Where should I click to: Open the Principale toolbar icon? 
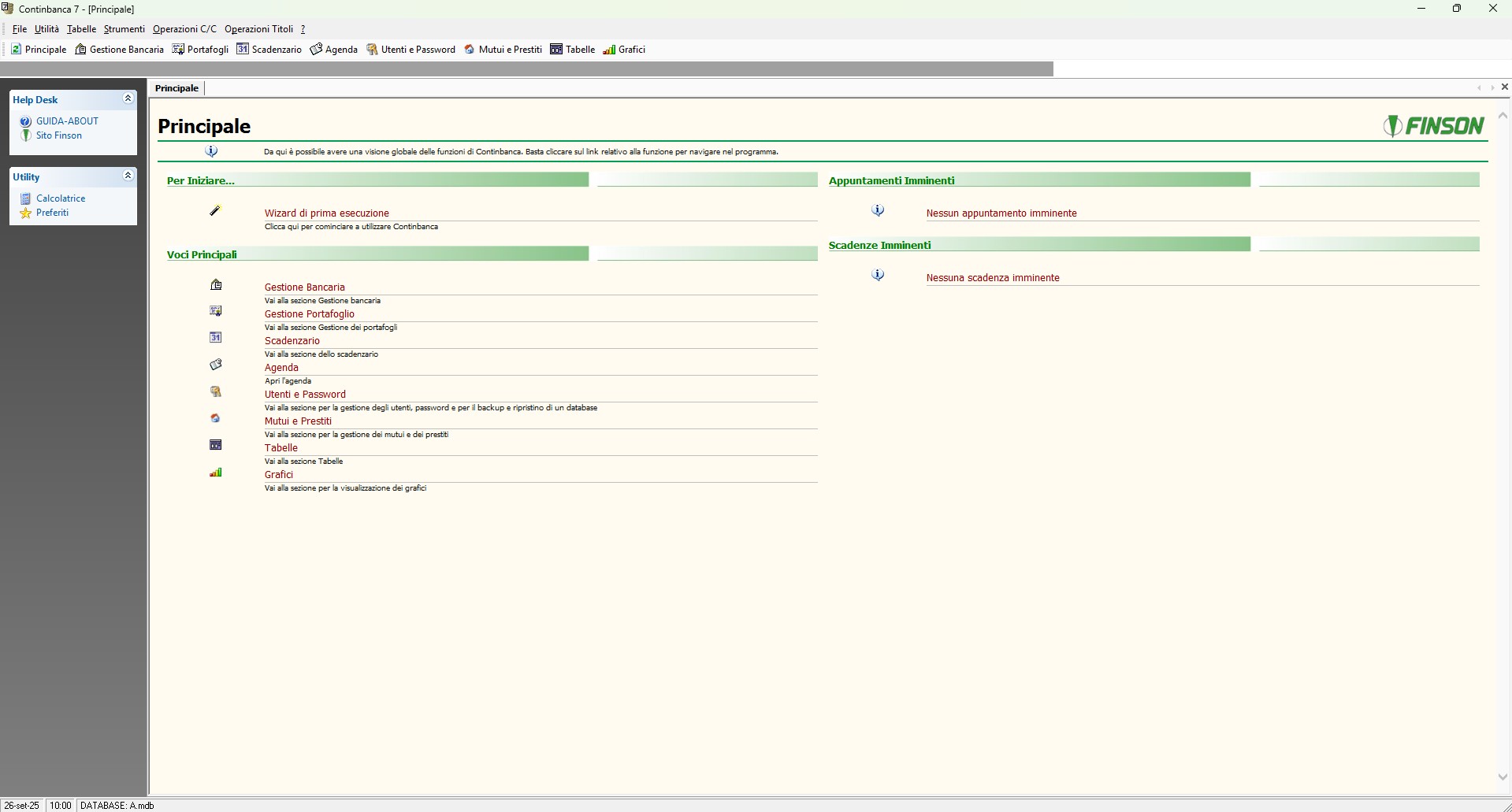click(16, 49)
